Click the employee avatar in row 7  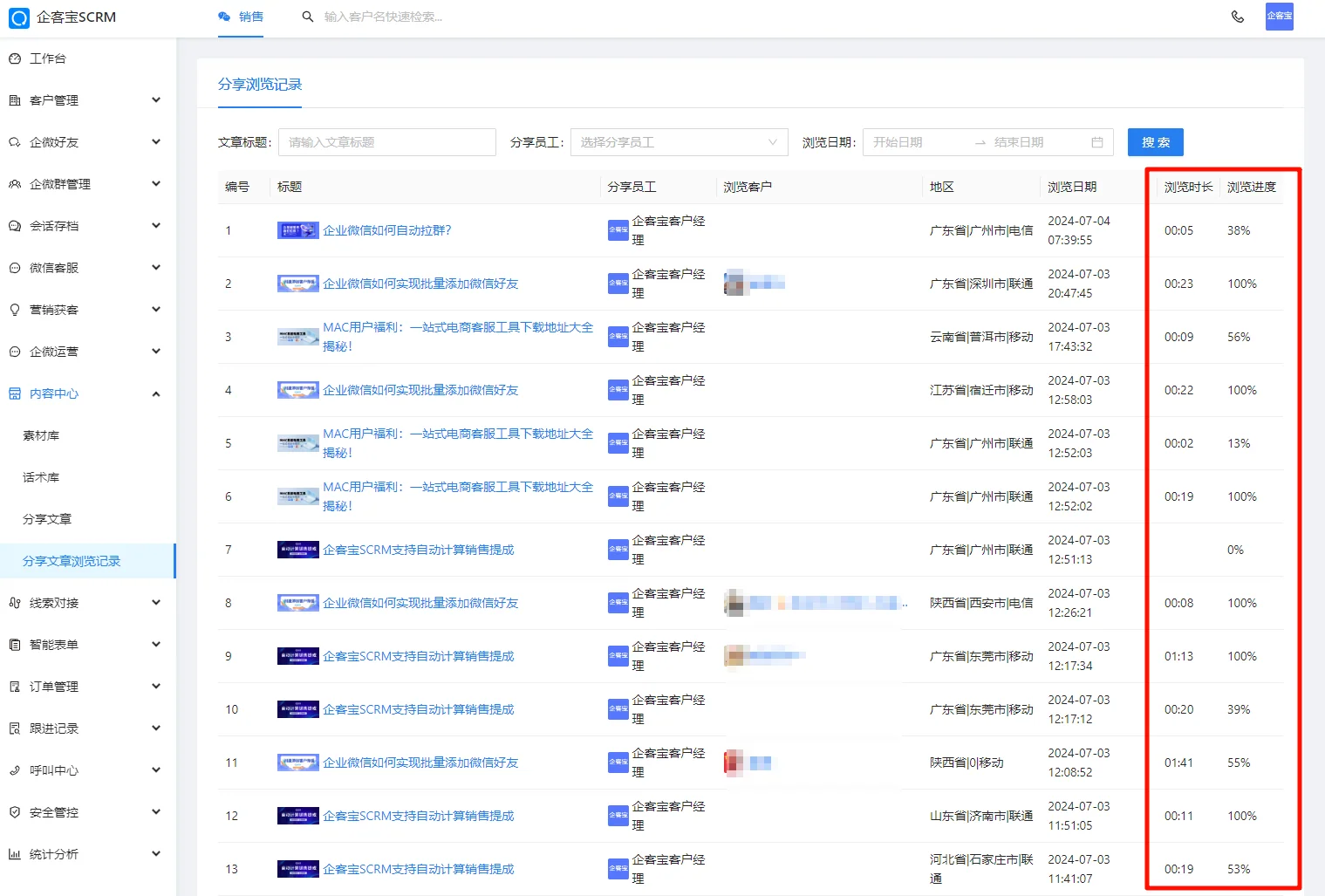click(x=618, y=550)
